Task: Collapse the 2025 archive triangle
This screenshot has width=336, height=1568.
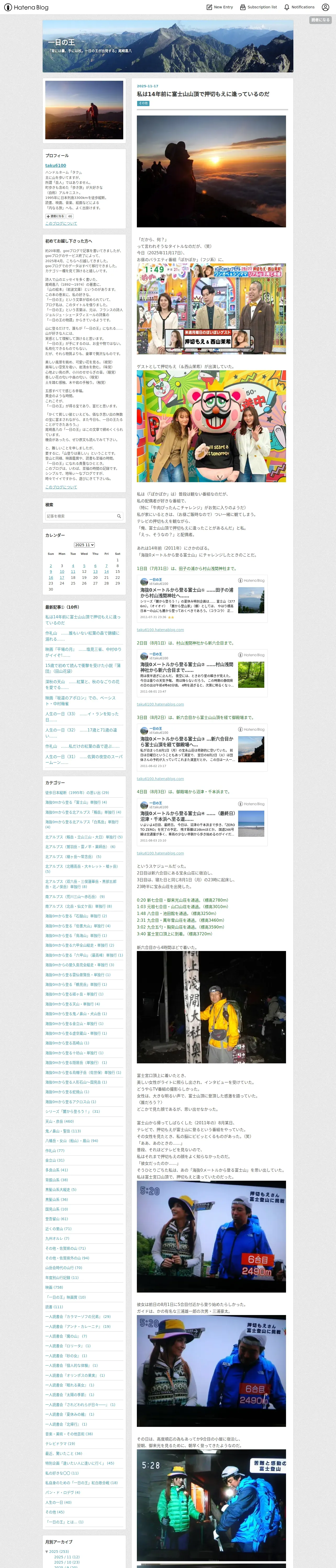Action: [46, 1552]
